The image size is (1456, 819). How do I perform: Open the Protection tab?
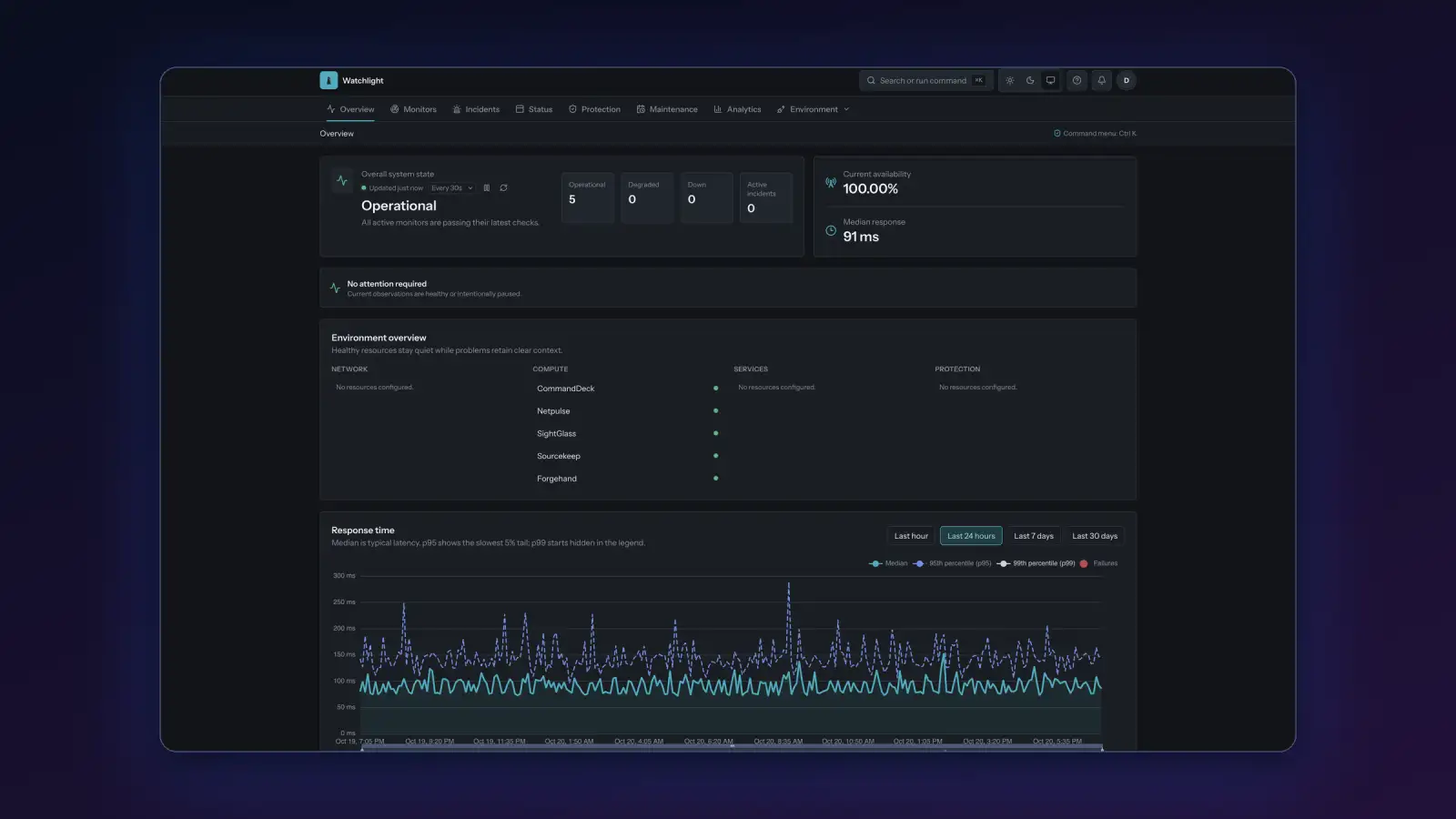(594, 109)
